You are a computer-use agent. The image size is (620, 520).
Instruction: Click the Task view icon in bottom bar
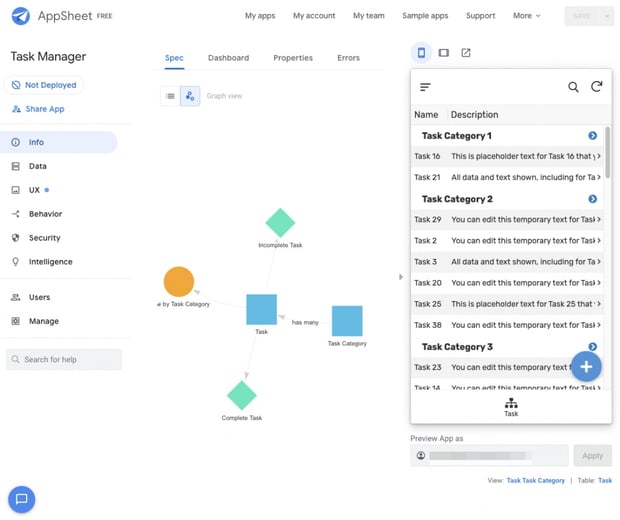(511, 407)
